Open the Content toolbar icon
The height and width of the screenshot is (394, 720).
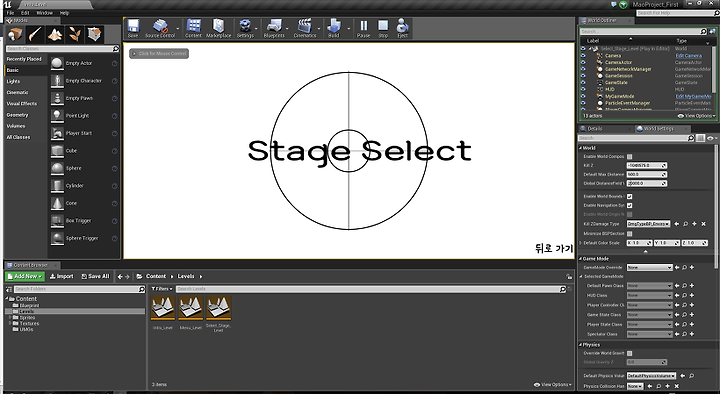coord(193,28)
